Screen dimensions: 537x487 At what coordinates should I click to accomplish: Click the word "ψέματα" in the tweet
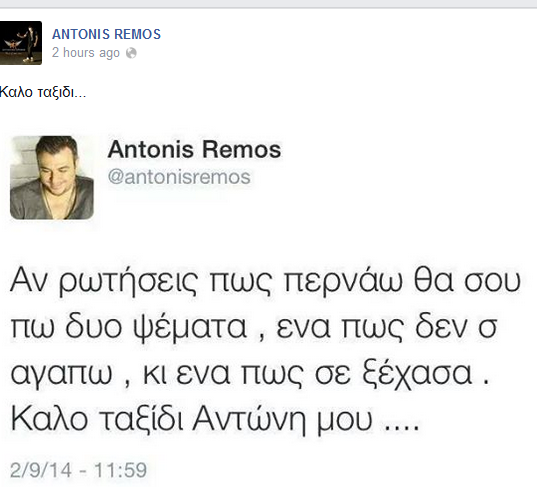tap(190, 328)
